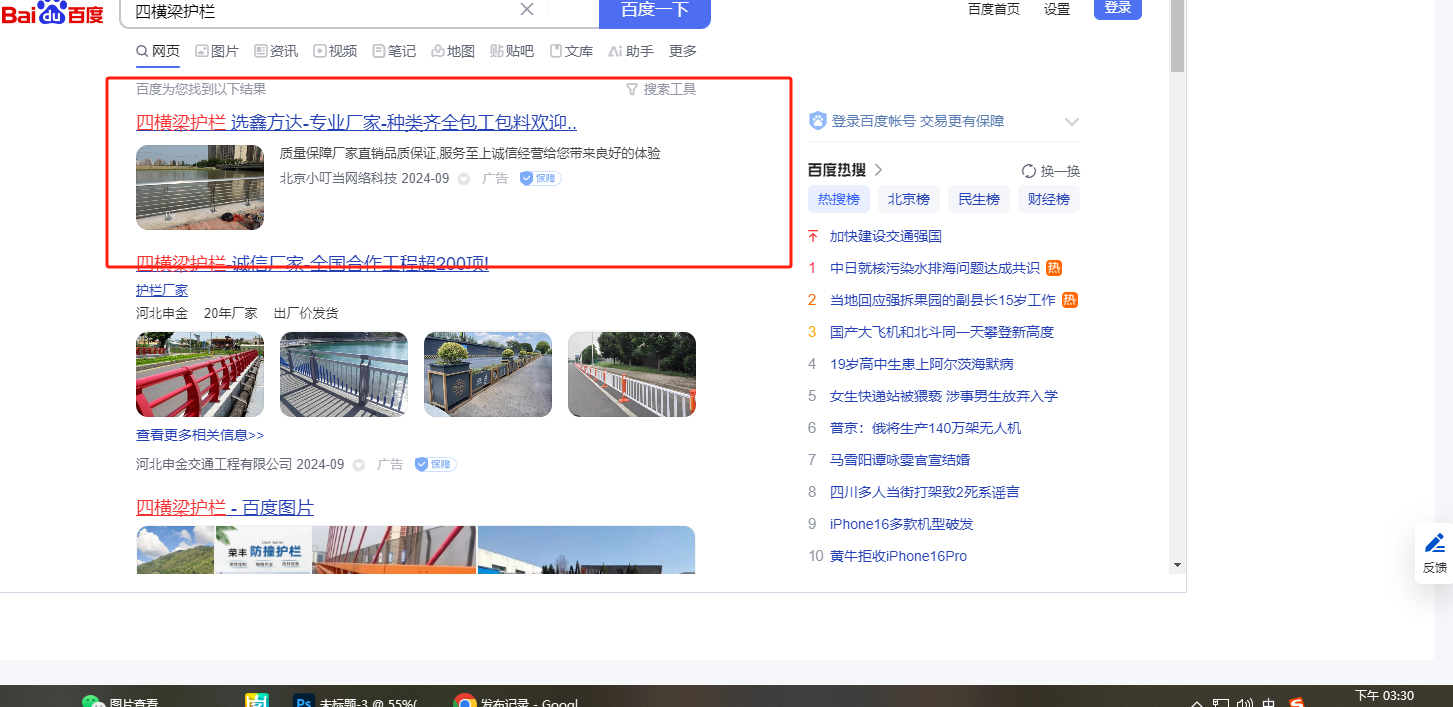Image resolution: width=1453 pixels, height=707 pixels.
Task: Open the 四横梁护栏 - 百度图片 result
Action: coord(225,507)
